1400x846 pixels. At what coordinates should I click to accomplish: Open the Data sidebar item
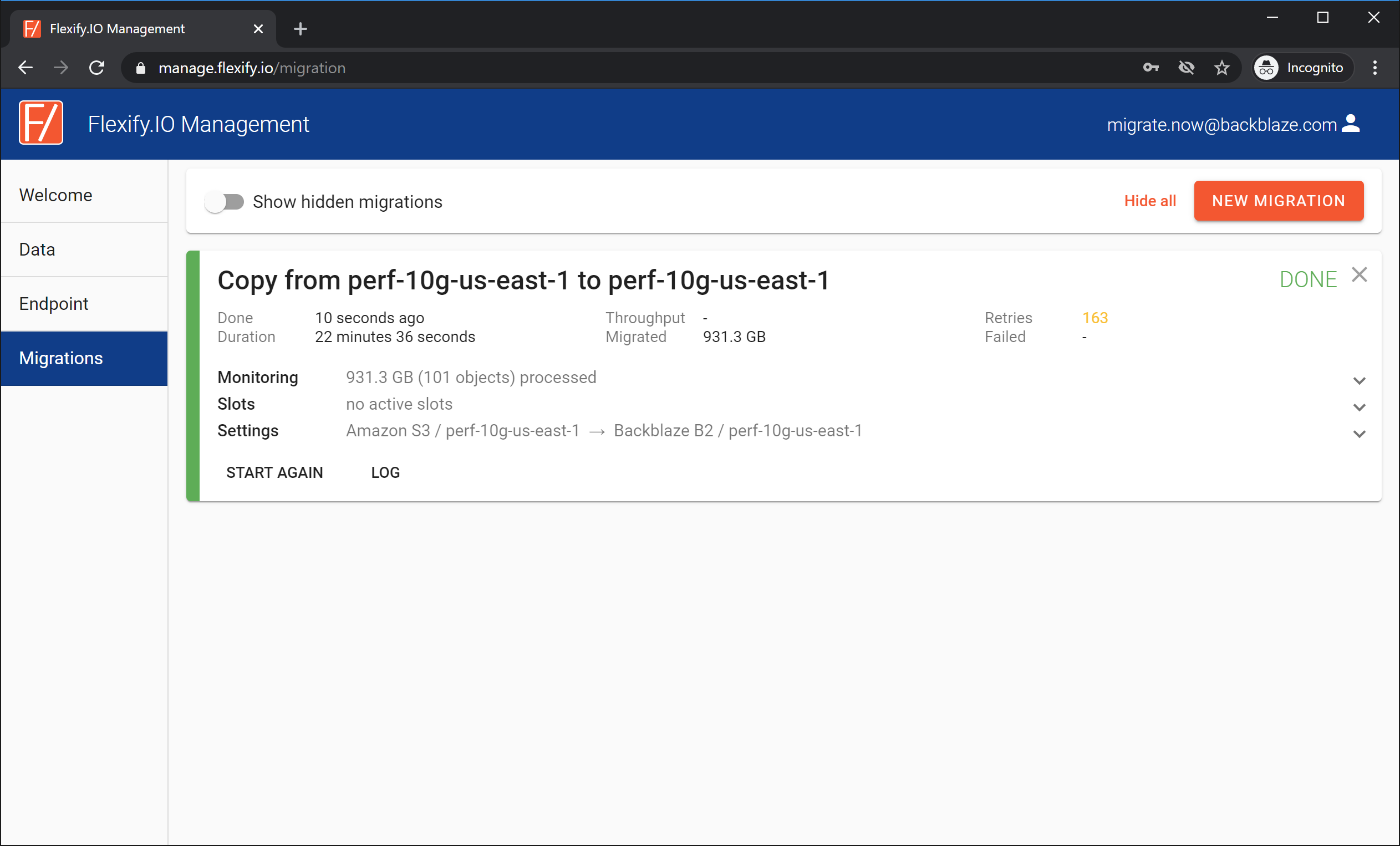click(84, 249)
